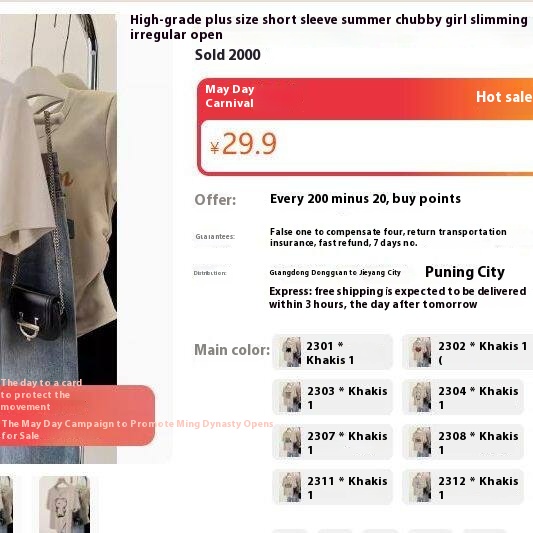533x533 pixels.
Task: Pick the 2303 * Khakis 1 variant
Action: pyautogui.click(x=332, y=397)
